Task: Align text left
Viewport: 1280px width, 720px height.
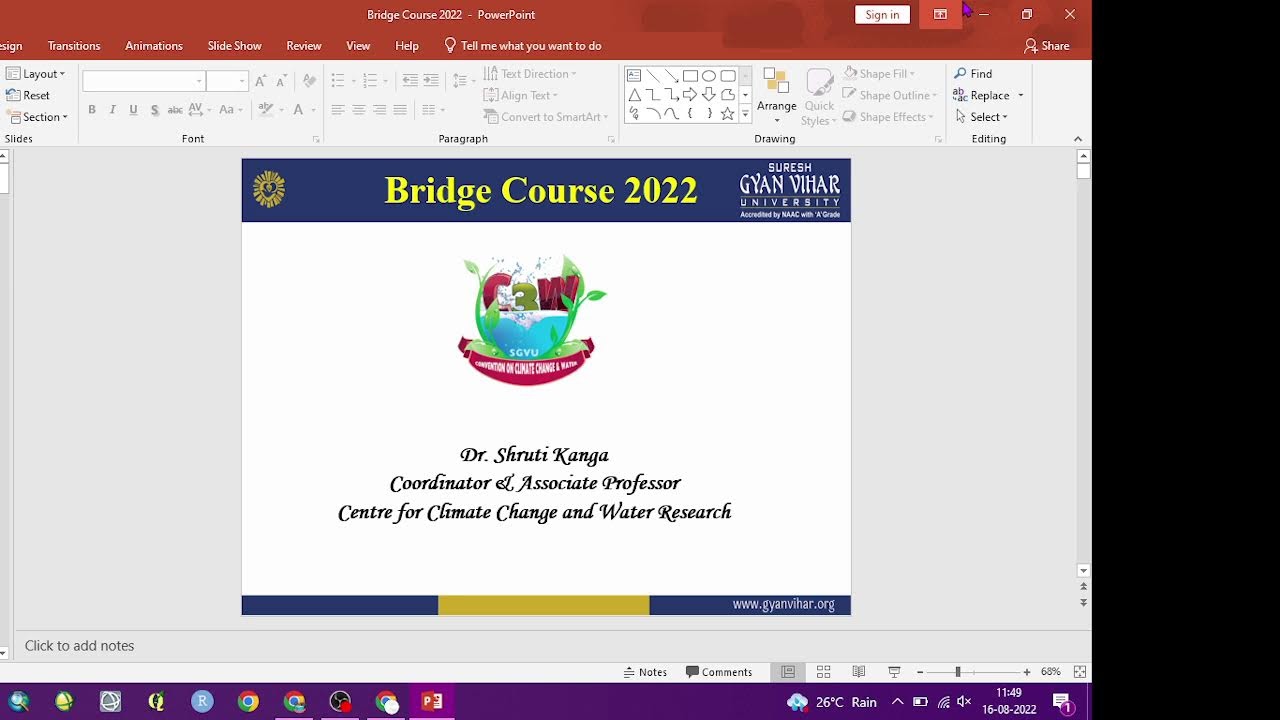Action: point(338,110)
